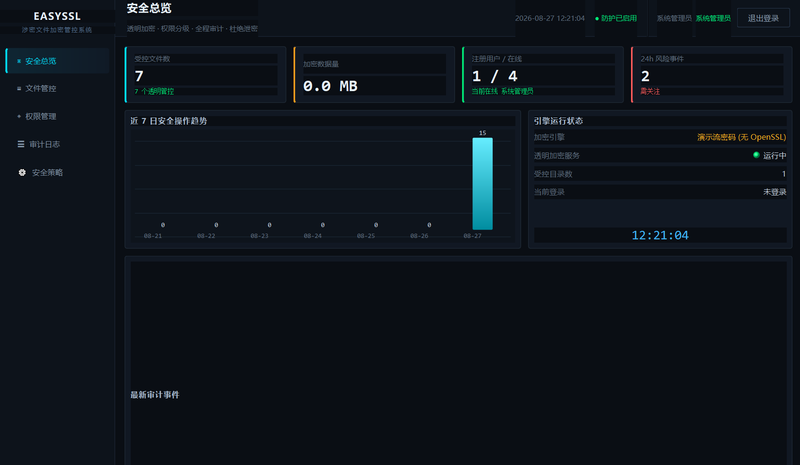This screenshot has width=800, height=465.
Task: Click the green dot before 防护已启用
Action: pyautogui.click(x=597, y=18)
